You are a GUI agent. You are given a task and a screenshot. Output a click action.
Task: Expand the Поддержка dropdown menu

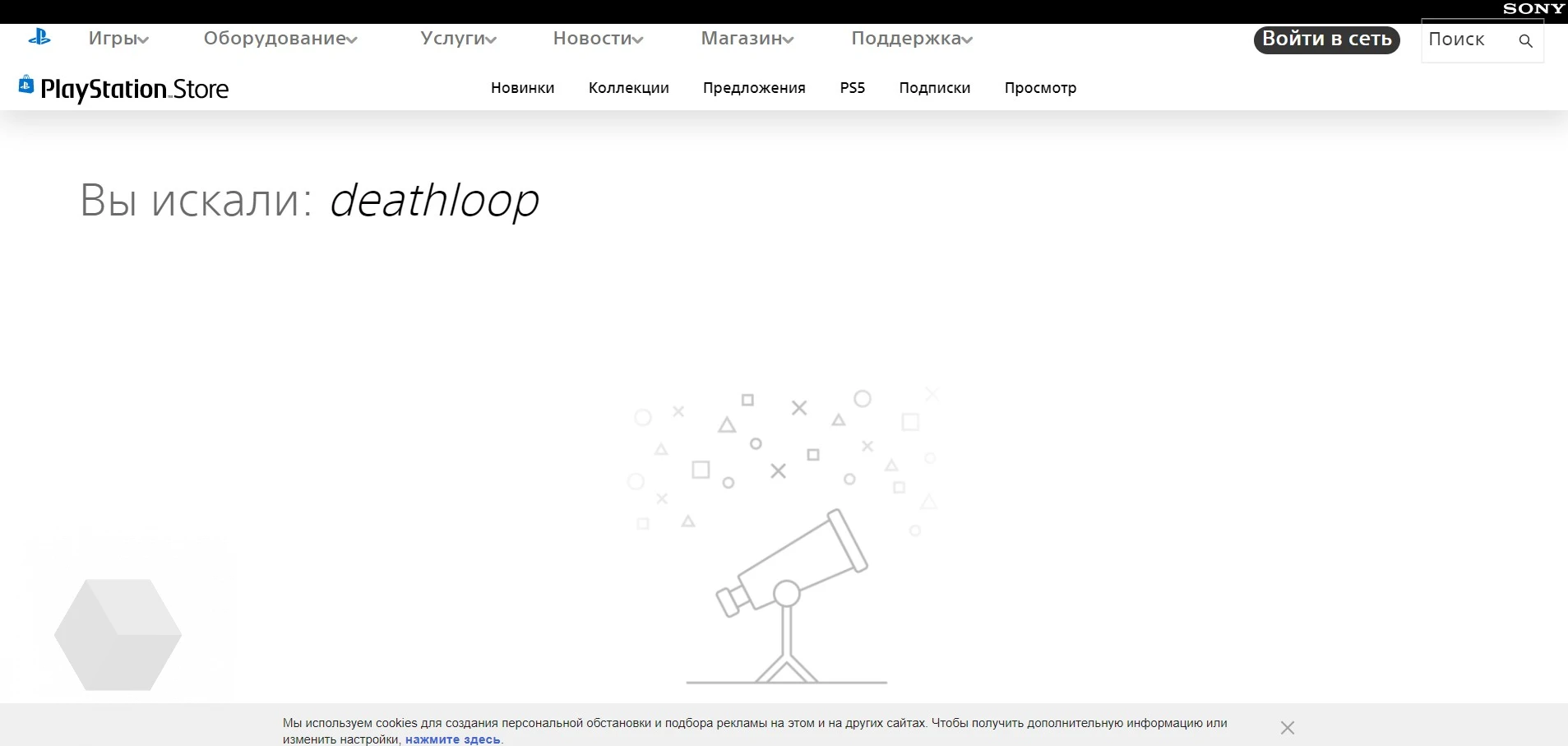912,39
